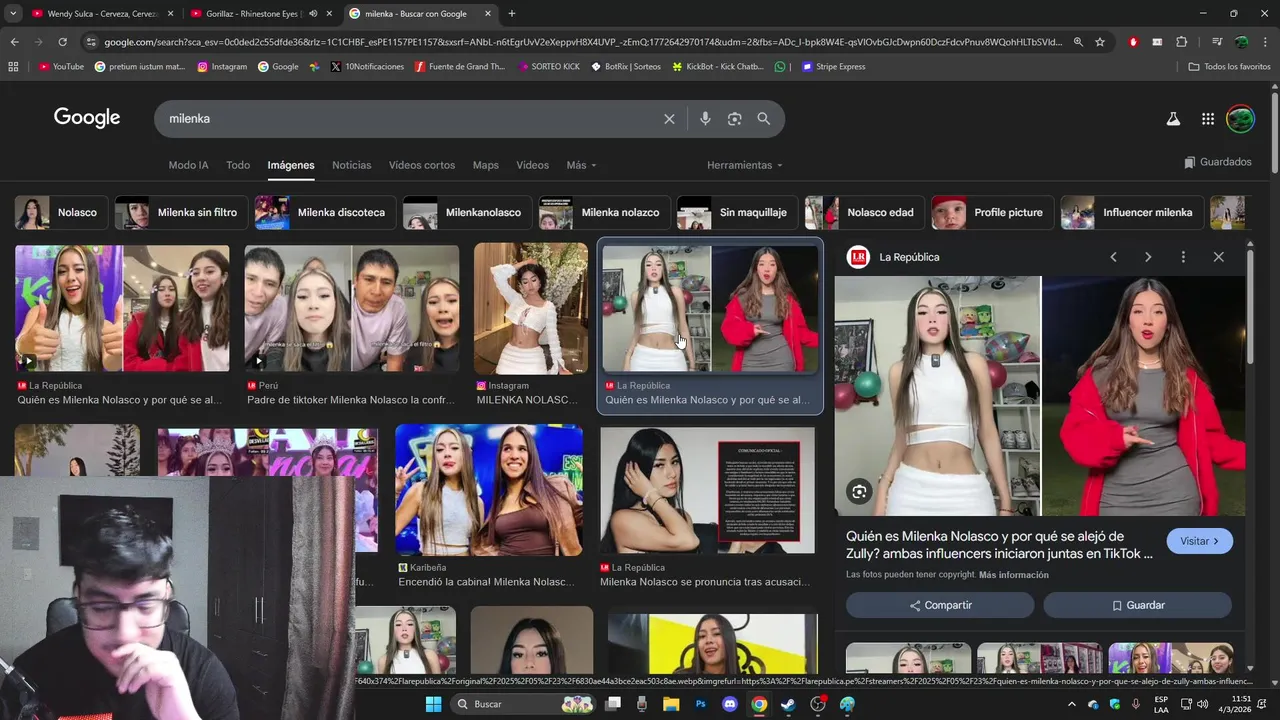Expand the Más search category dropdown
1280x720 pixels.
(x=581, y=165)
